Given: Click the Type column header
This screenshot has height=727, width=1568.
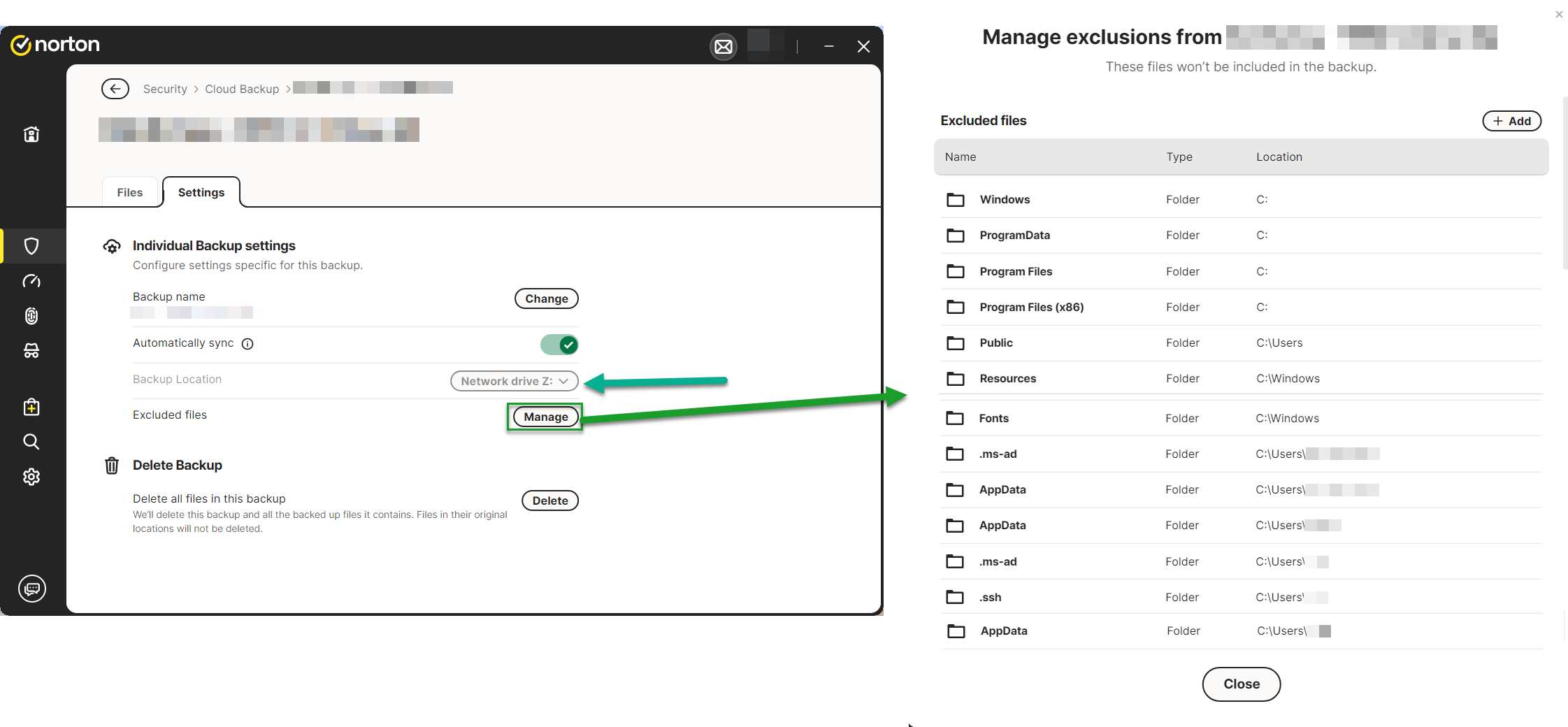Looking at the screenshot, I should 1179,157.
